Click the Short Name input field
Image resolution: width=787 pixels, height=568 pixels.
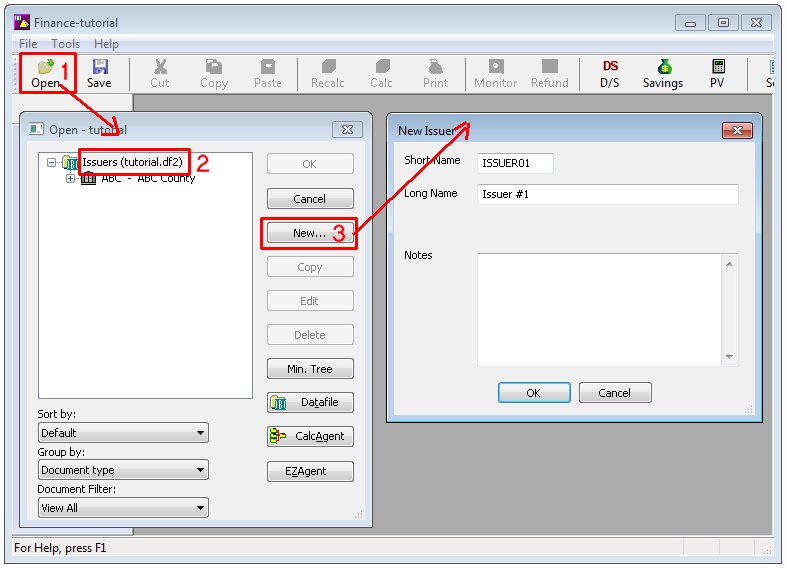coord(515,162)
